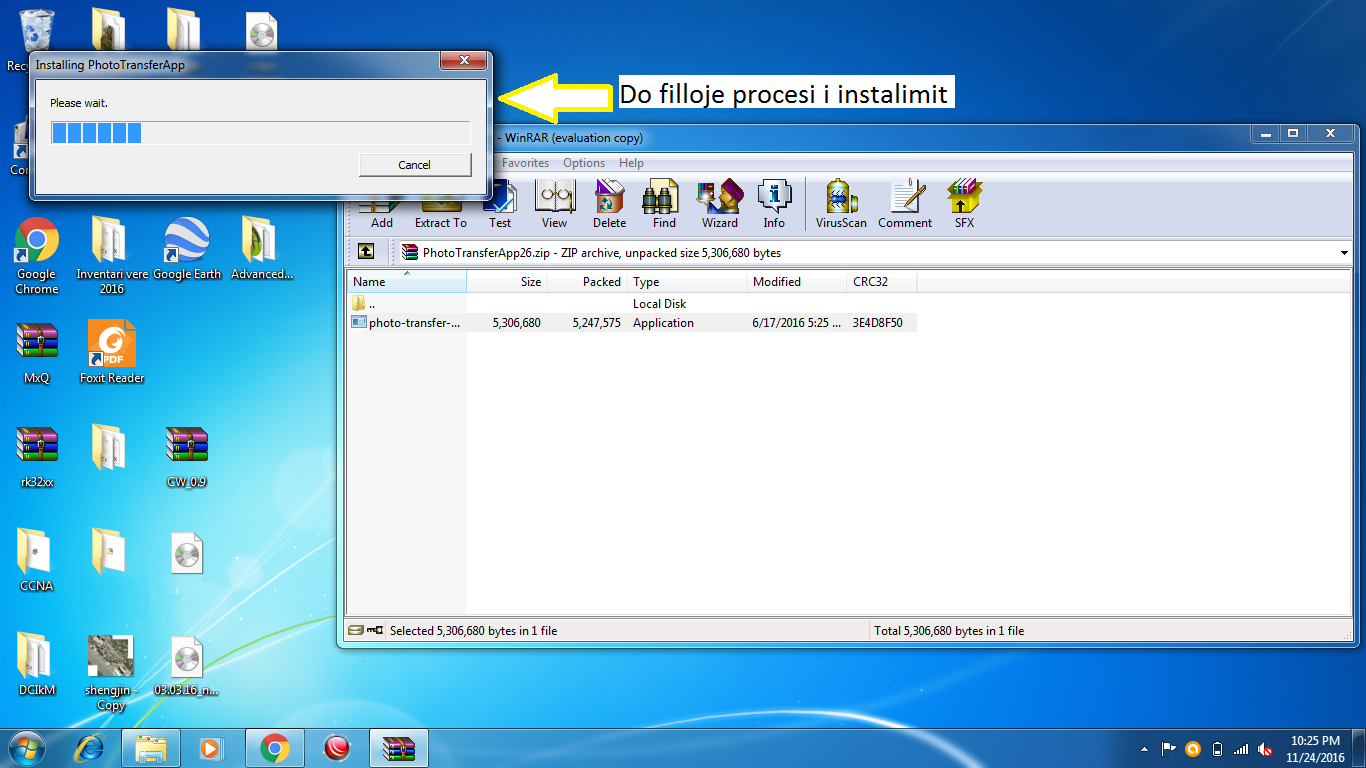Click the red sphere taskbar icon
Viewport: 1366px width, 768px height.
point(337,748)
